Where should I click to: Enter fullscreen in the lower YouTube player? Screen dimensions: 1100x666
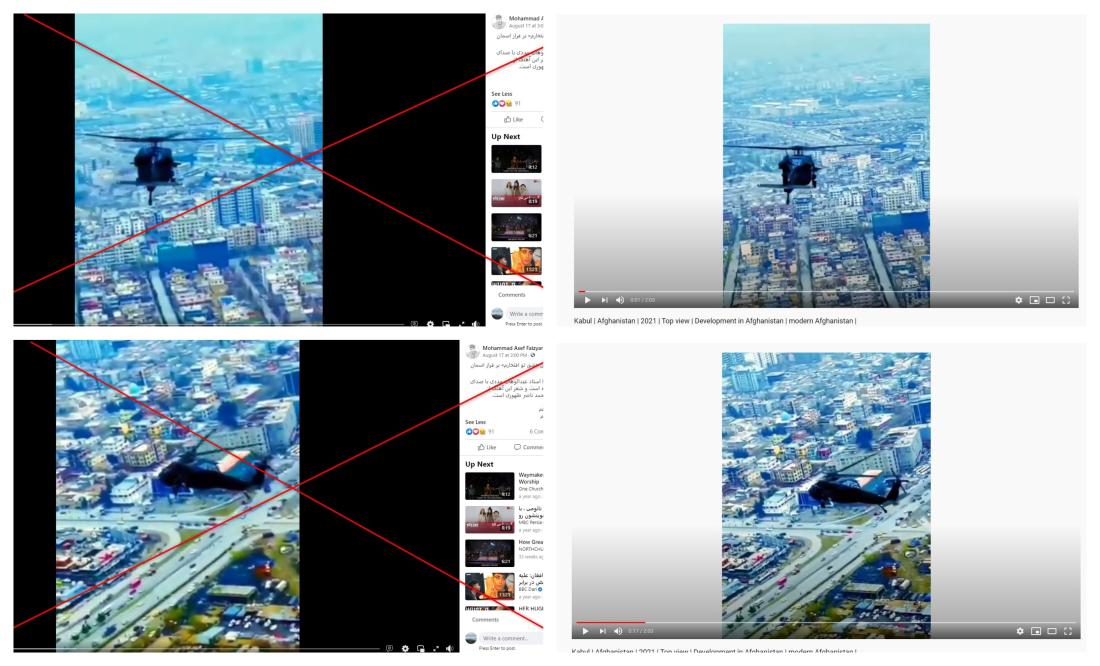[x=1068, y=631]
